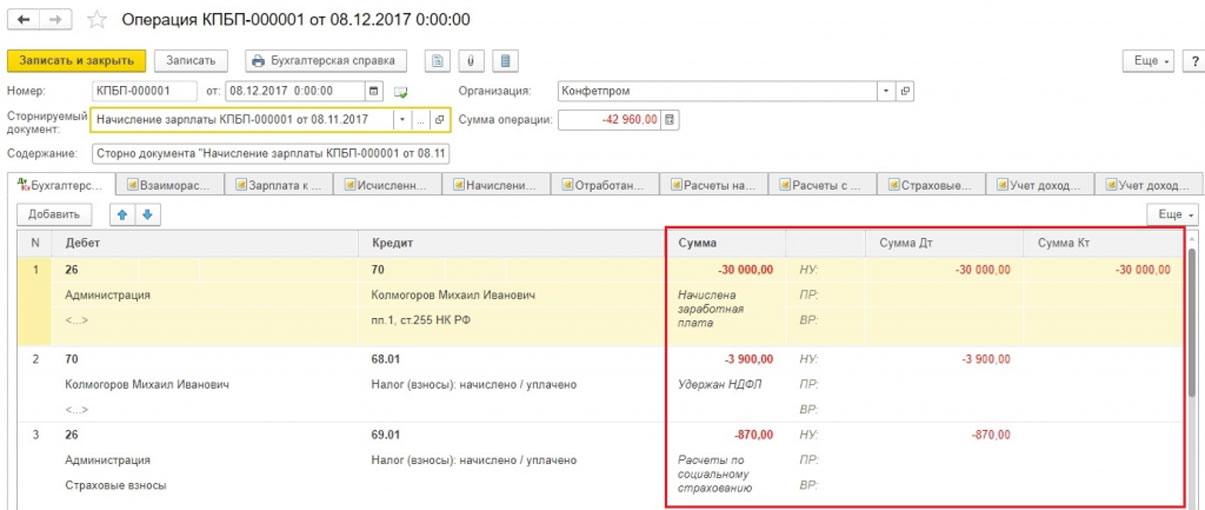Click the Добавить button
The height and width of the screenshot is (510, 1205).
pyautogui.click(x=55, y=214)
